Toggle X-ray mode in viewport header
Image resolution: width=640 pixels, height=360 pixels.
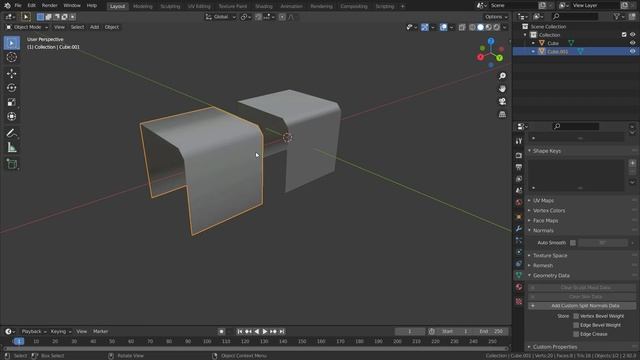coord(462,27)
